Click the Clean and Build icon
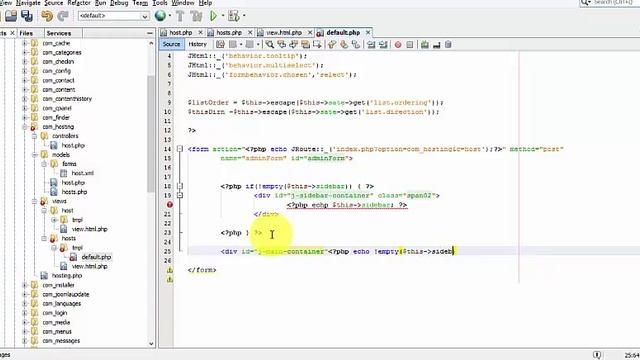Screen dimensions: 640x360 pos(196,16)
